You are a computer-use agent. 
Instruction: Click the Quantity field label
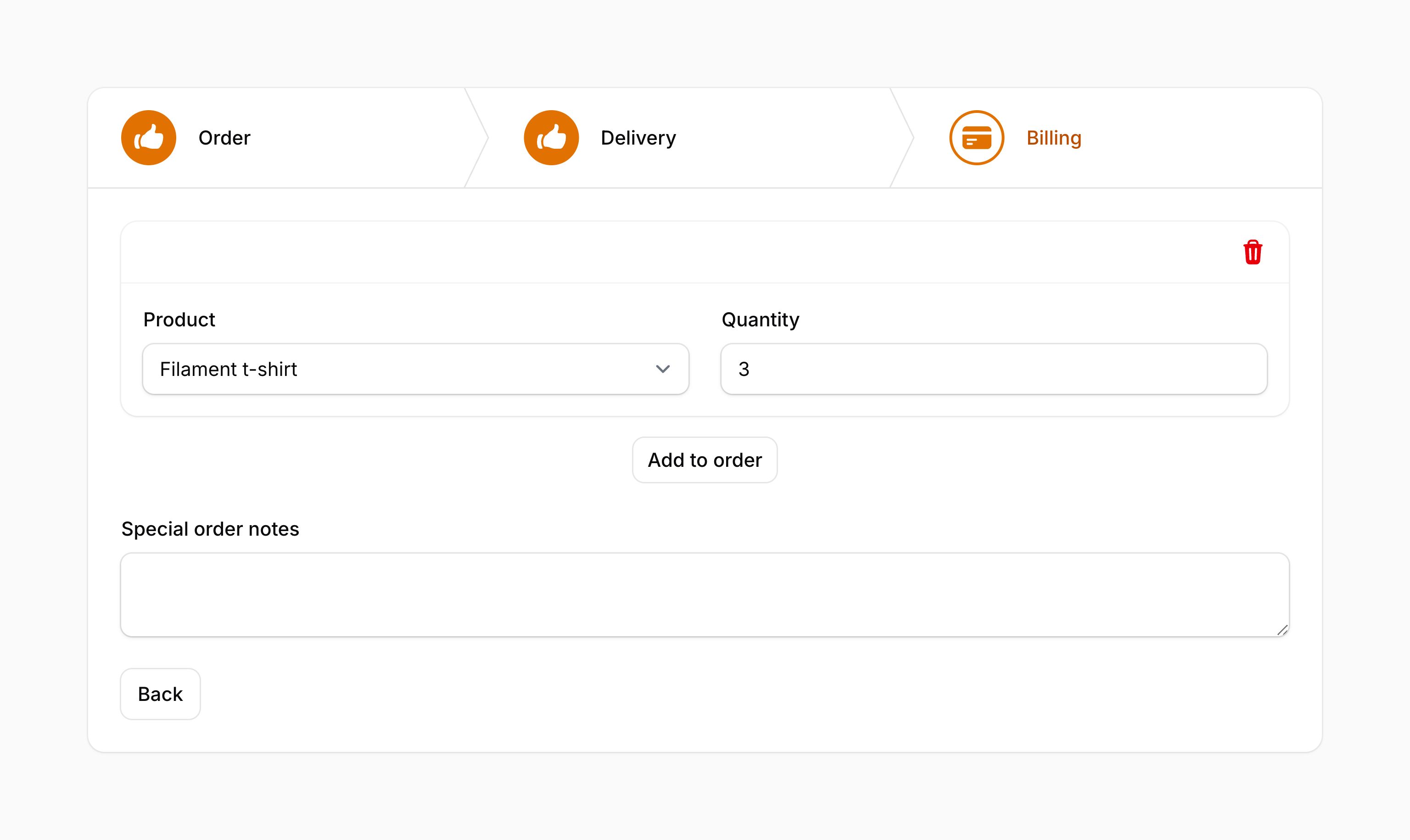click(760, 320)
